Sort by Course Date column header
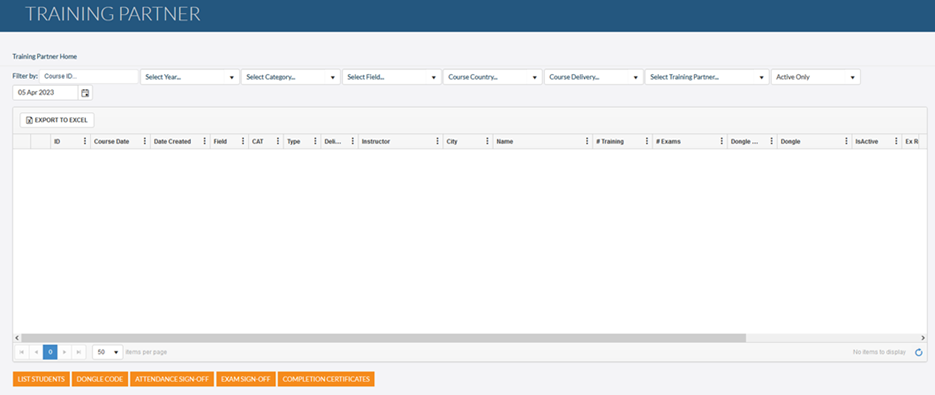The image size is (935, 395). (112, 142)
